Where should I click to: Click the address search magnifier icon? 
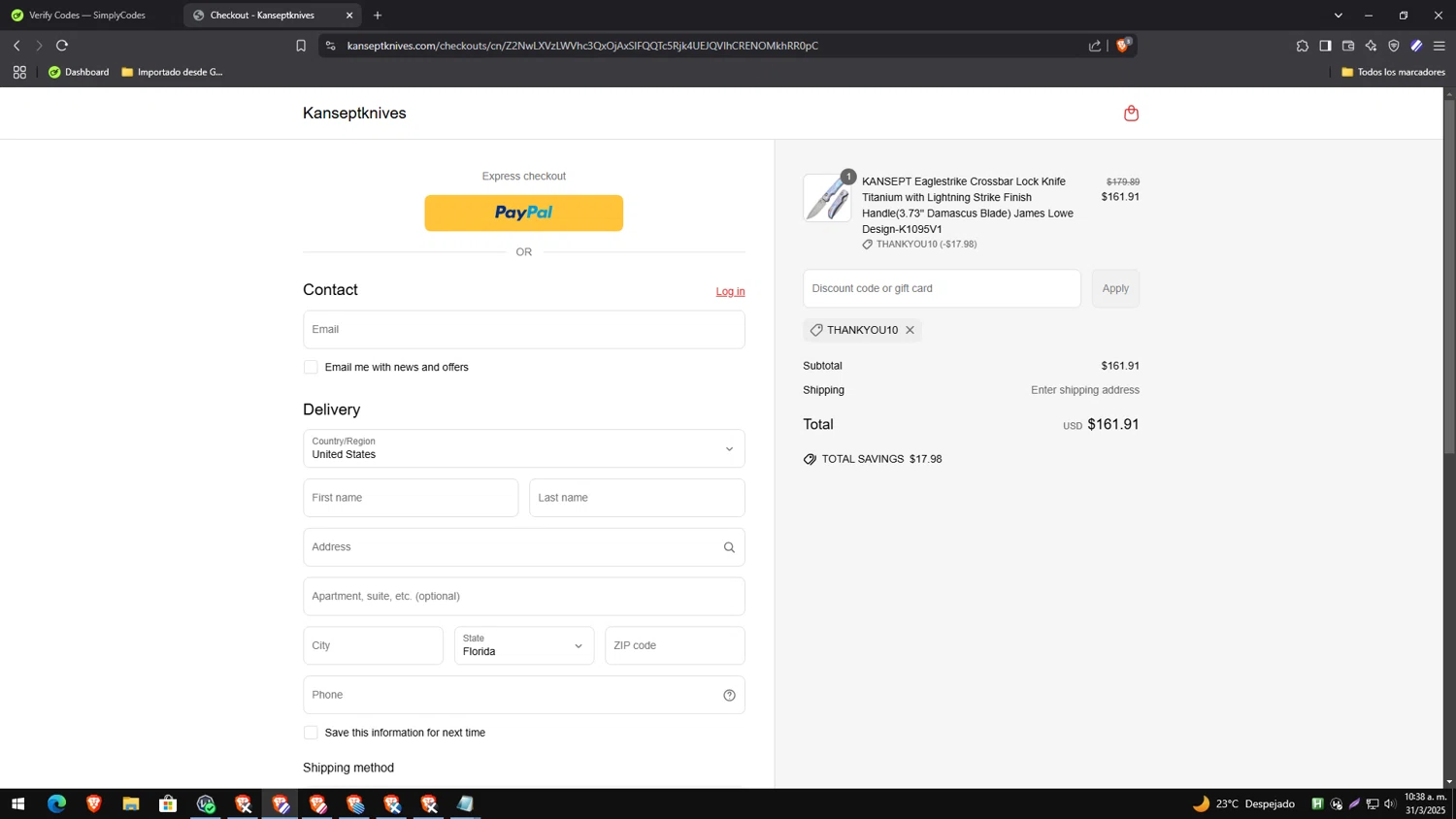point(729,547)
